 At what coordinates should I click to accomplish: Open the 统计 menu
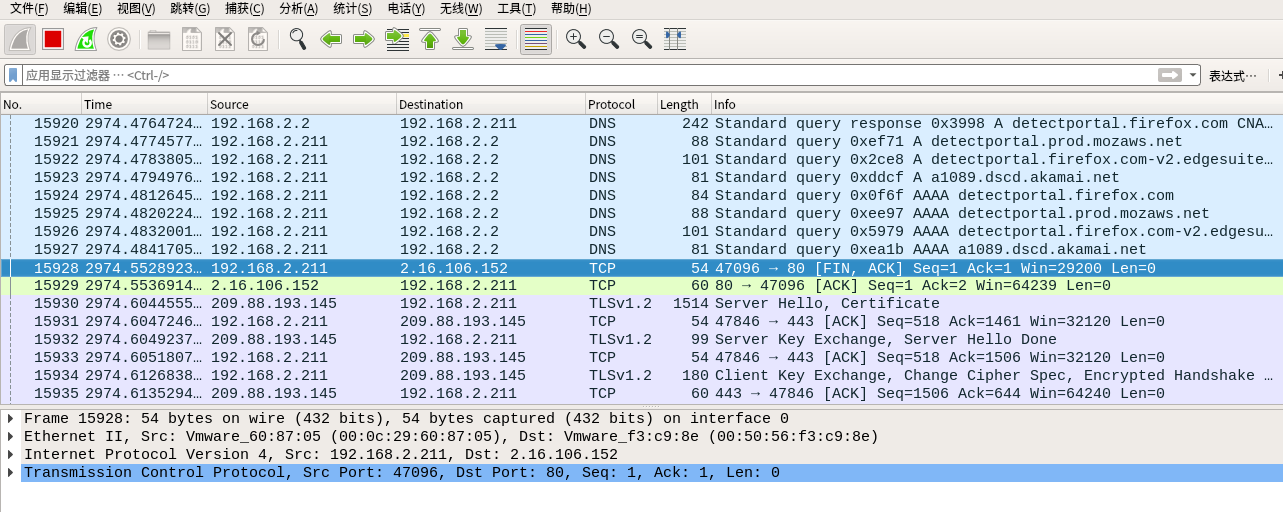click(x=352, y=9)
